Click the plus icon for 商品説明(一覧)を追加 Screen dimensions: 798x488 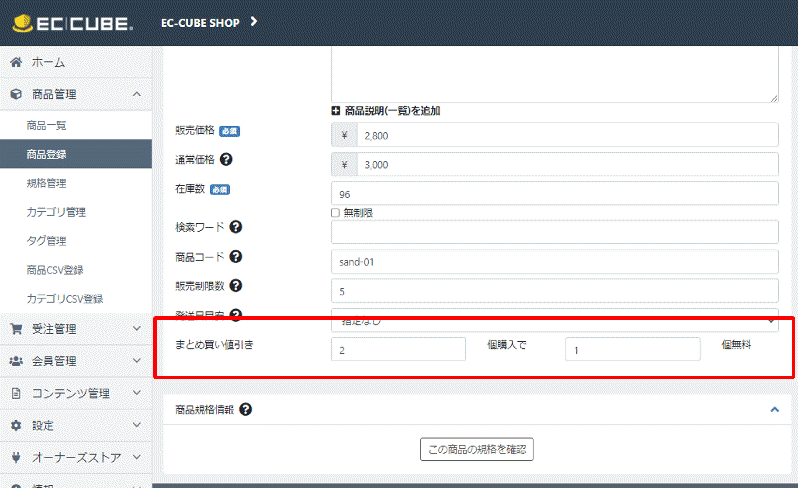336,111
